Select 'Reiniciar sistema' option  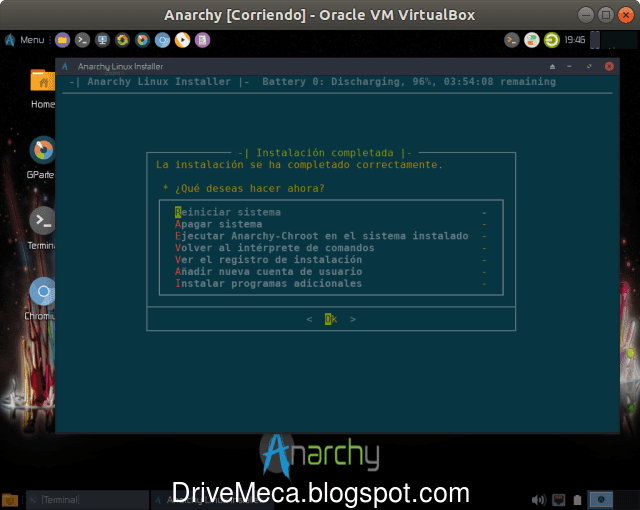point(330,212)
